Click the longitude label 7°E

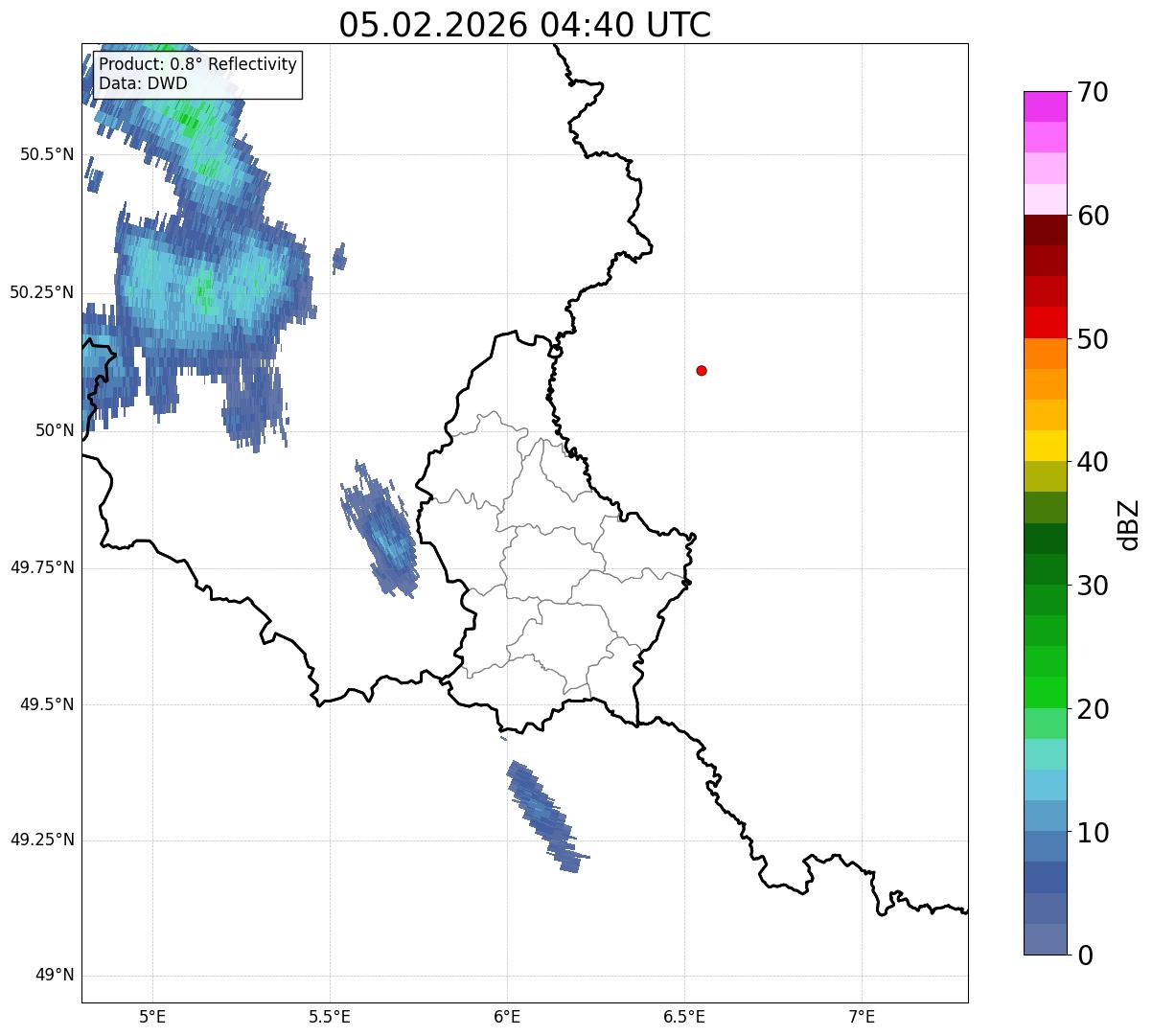click(x=862, y=1016)
